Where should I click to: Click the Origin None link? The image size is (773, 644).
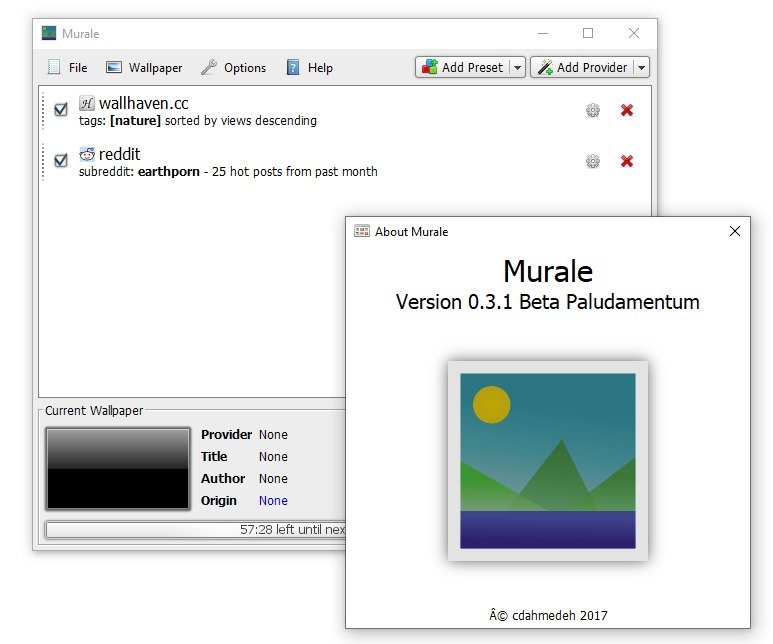[273, 501]
